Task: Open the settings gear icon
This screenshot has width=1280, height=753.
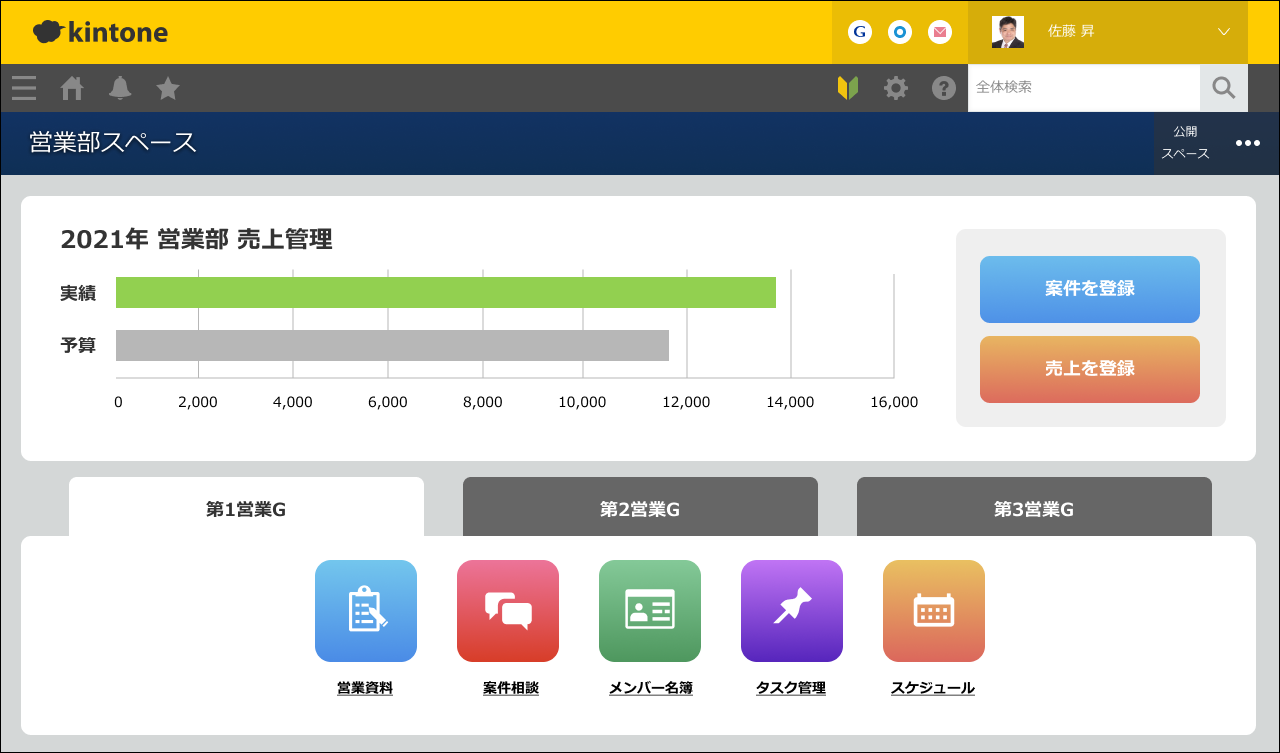Action: pyautogui.click(x=896, y=88)
